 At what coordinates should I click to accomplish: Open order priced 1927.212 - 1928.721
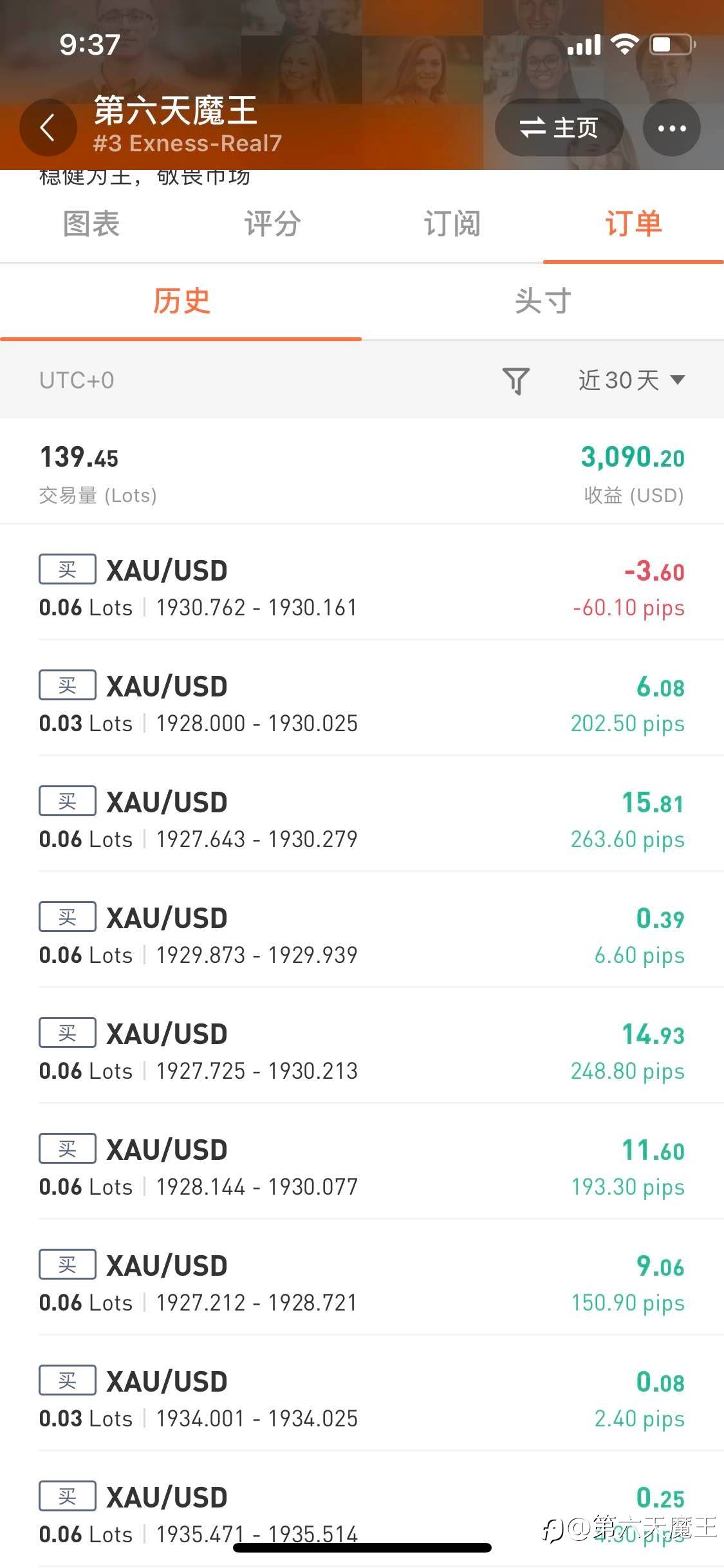click(x=362, y=1283)
